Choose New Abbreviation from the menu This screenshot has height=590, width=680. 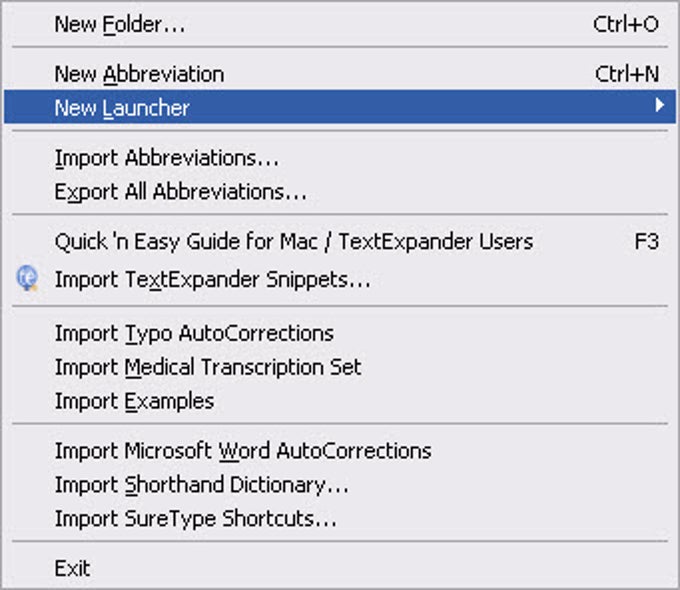click(x=139, y=74)
